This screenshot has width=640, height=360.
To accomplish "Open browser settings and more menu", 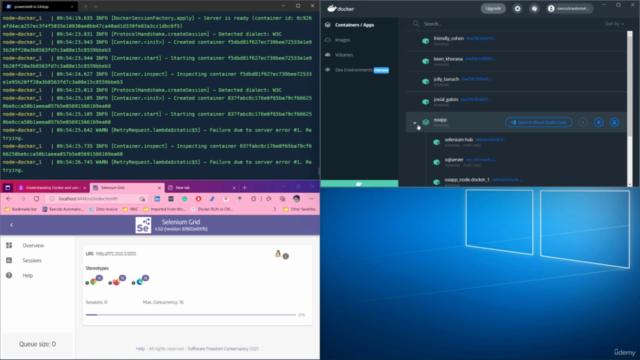I will point(311,199).
